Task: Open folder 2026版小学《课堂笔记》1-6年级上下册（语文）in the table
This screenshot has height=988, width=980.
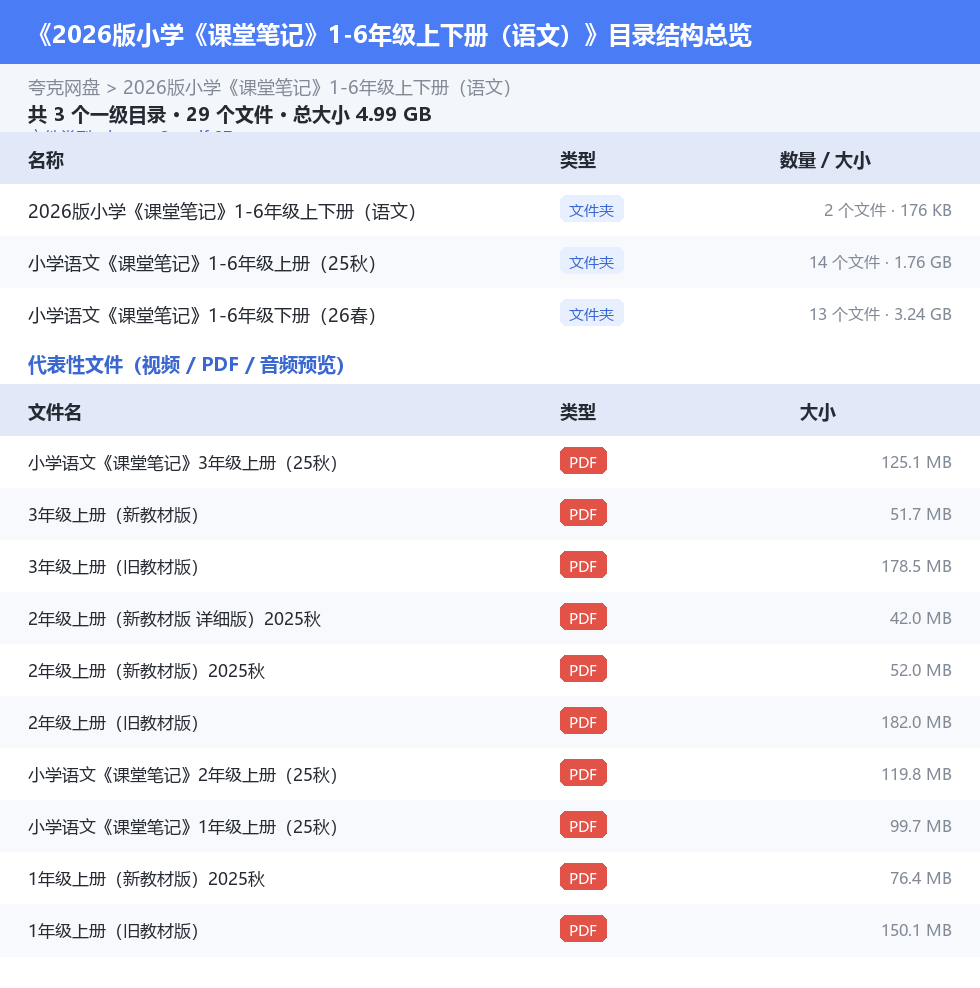Action: click(x=222, y=211)
